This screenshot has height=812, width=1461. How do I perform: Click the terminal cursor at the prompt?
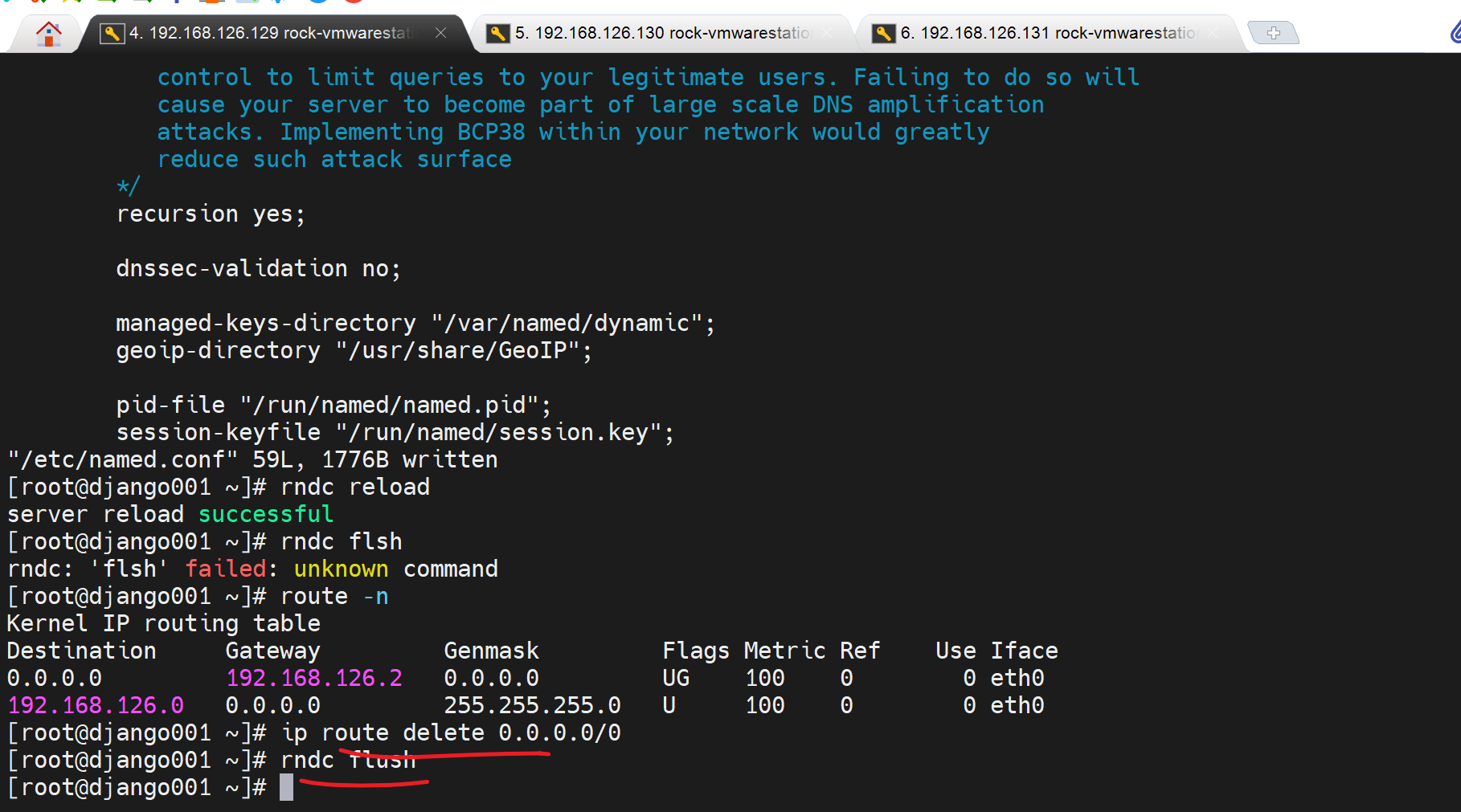[x=287, y=787]
